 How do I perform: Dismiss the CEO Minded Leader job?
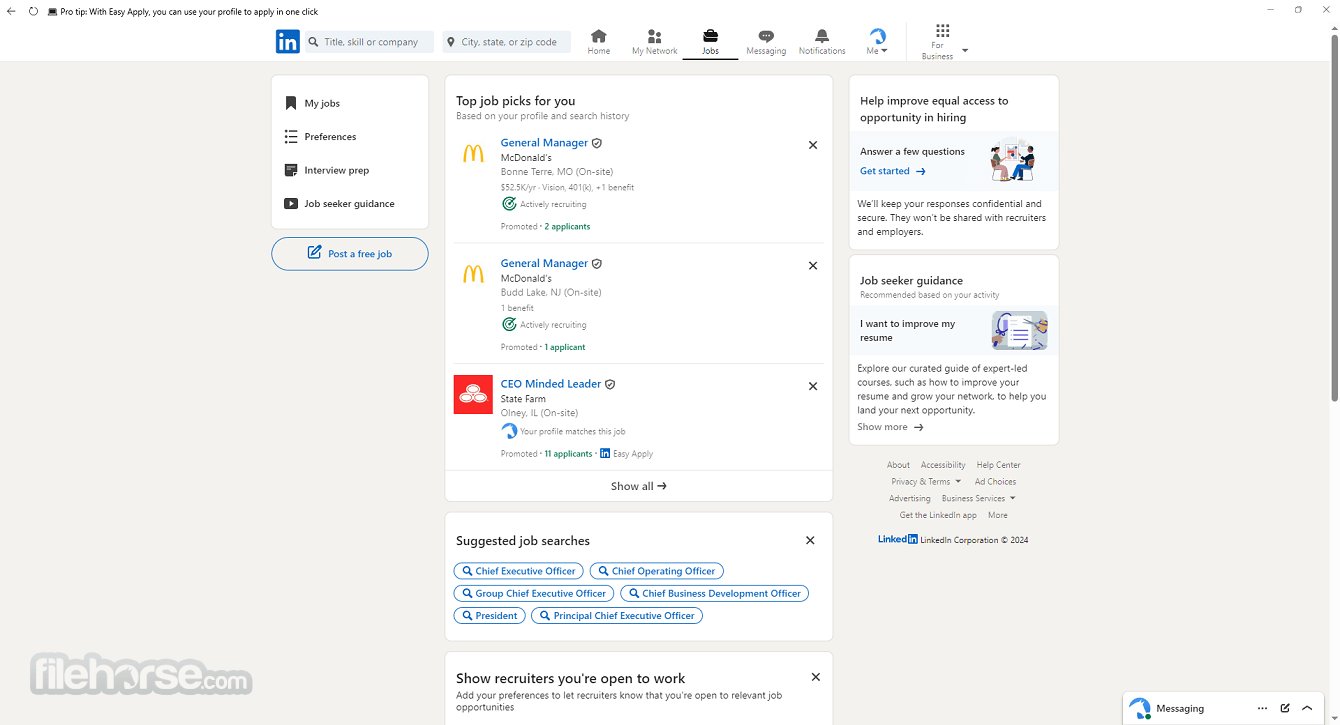[813, 386]
